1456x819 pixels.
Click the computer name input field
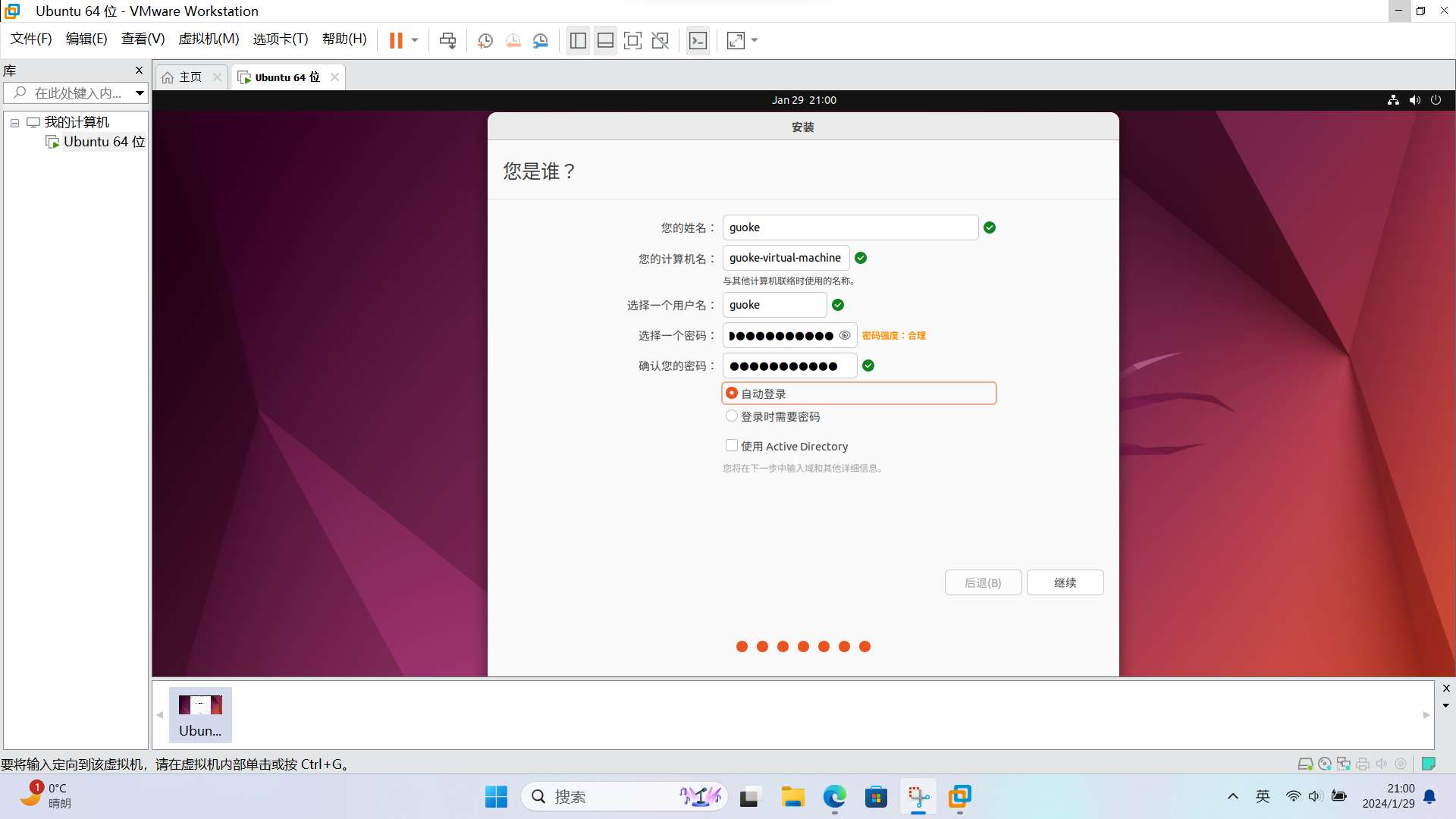[786, 258]
